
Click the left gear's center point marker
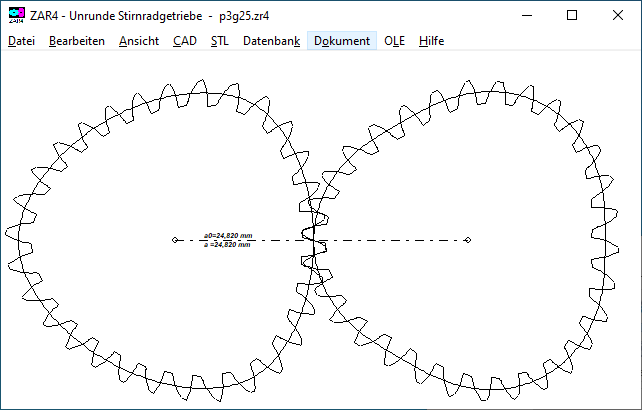(175, 240)
